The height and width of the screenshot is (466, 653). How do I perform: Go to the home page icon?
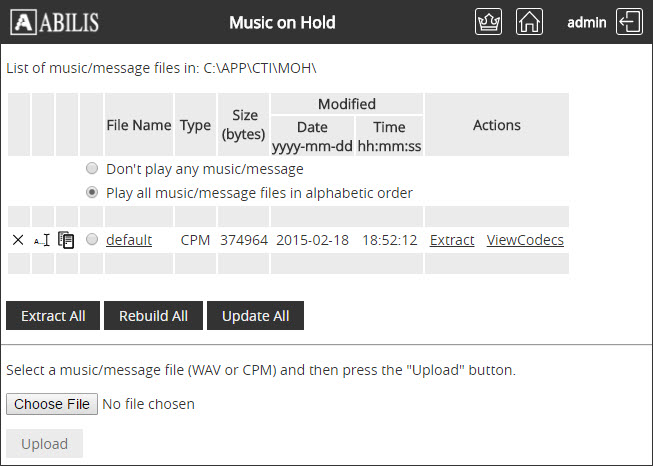[530, 22]
